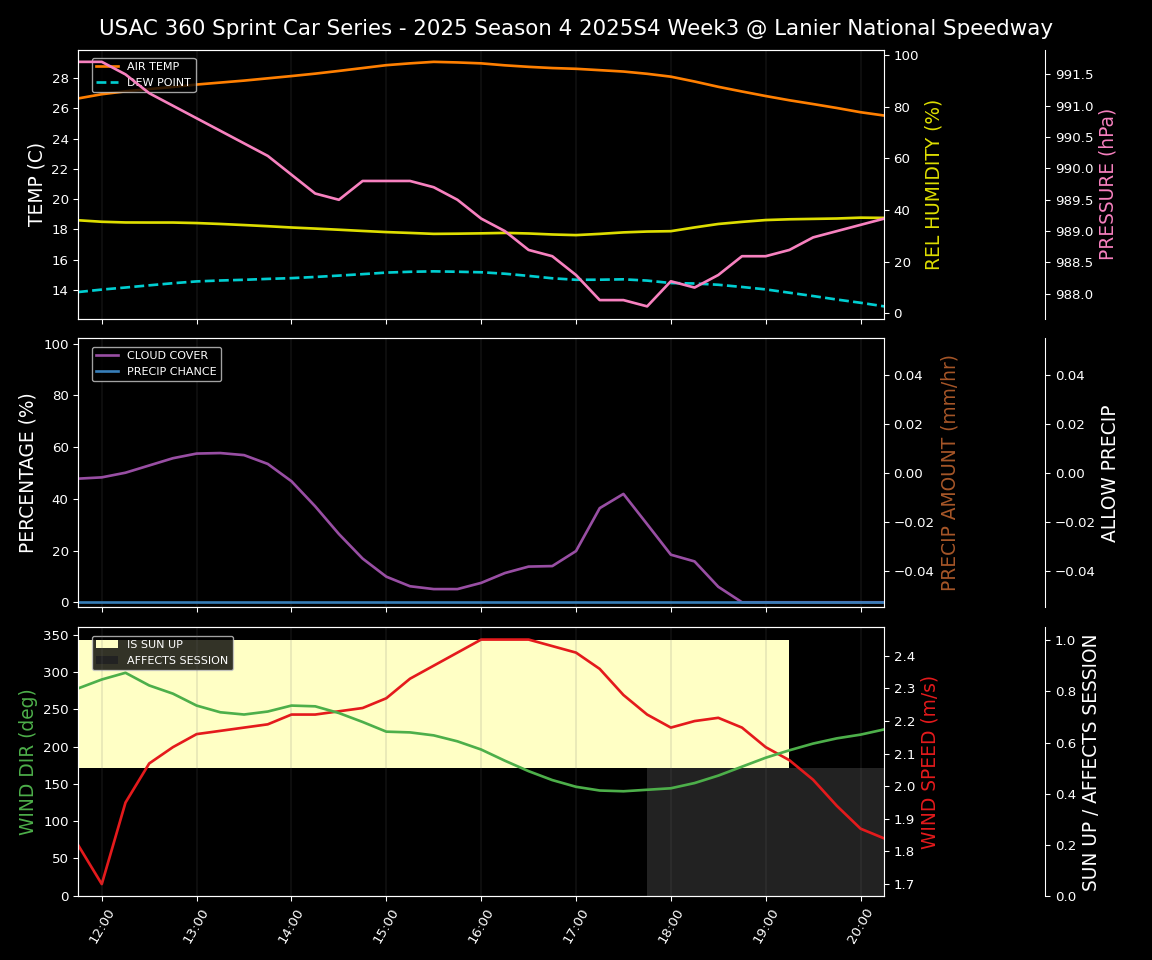The width and height of the screenshot is (1152, 960).
Task: Click the WIND SPEED (m/s) axis label
Action: point(930,761)
